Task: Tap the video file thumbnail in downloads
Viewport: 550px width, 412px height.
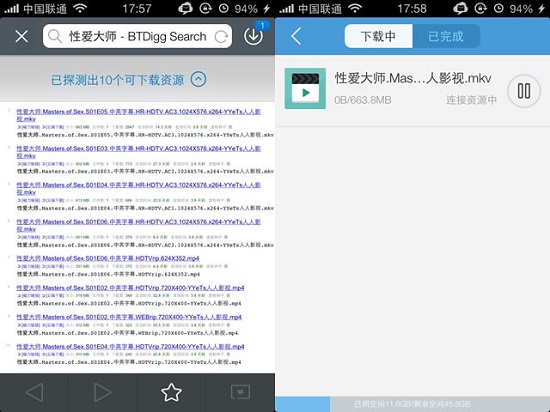Action: (305, 88)
